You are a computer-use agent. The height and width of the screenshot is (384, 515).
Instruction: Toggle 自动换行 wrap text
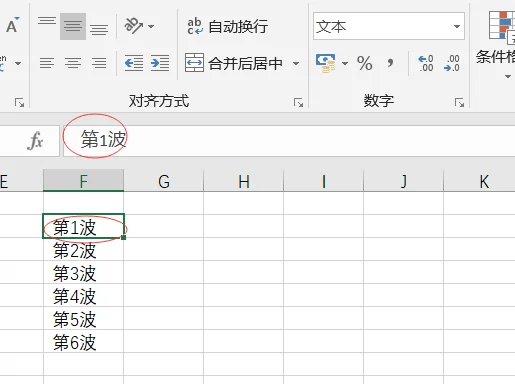click(227, 26)
